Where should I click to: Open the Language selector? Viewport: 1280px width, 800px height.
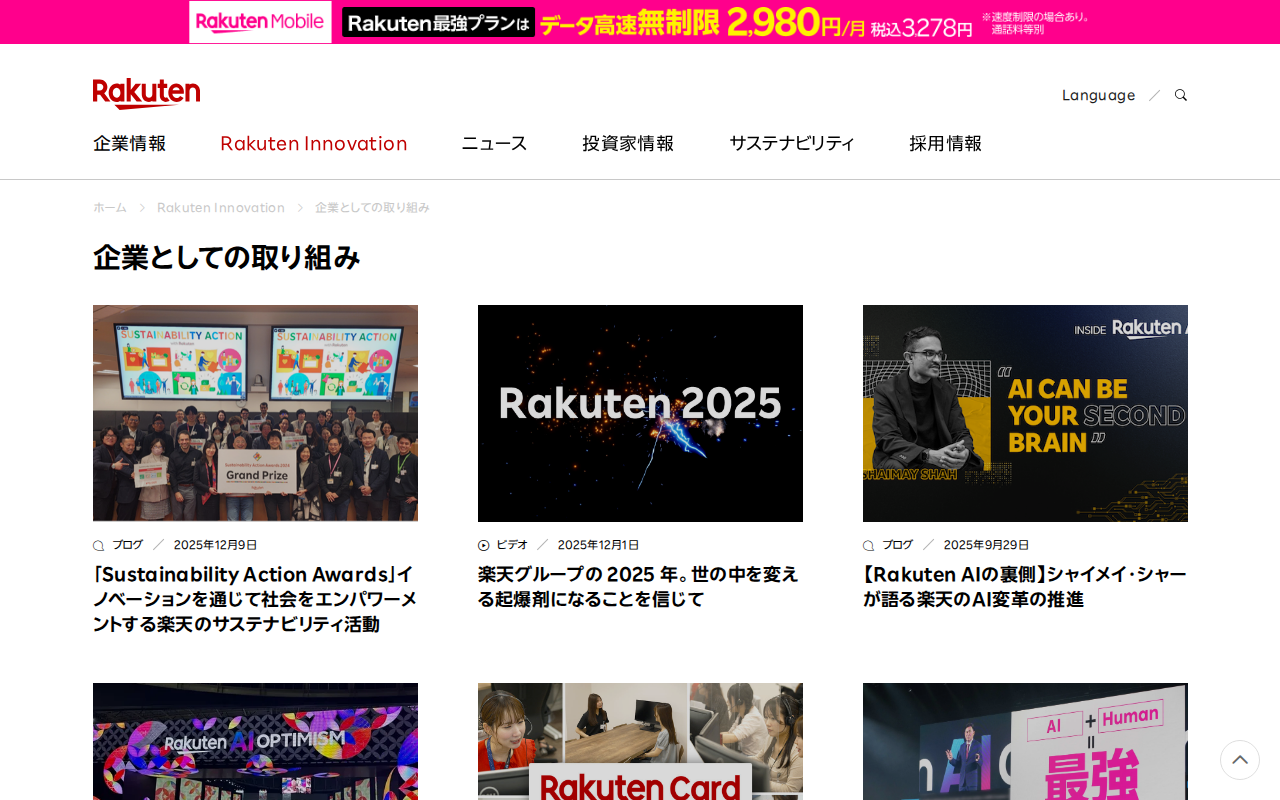(1098, 95)
